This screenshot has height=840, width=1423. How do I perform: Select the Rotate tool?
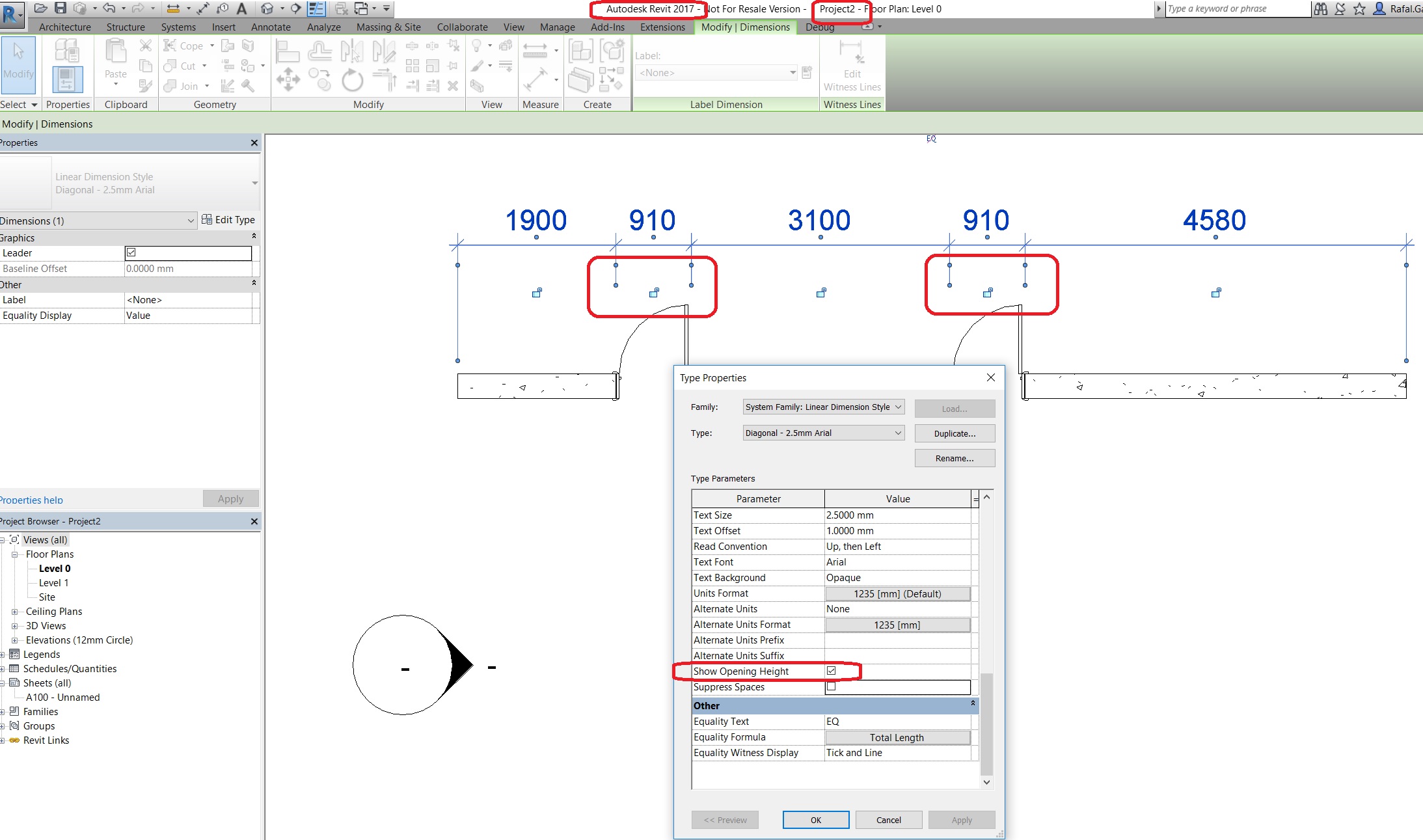click(x=352, y=81)
